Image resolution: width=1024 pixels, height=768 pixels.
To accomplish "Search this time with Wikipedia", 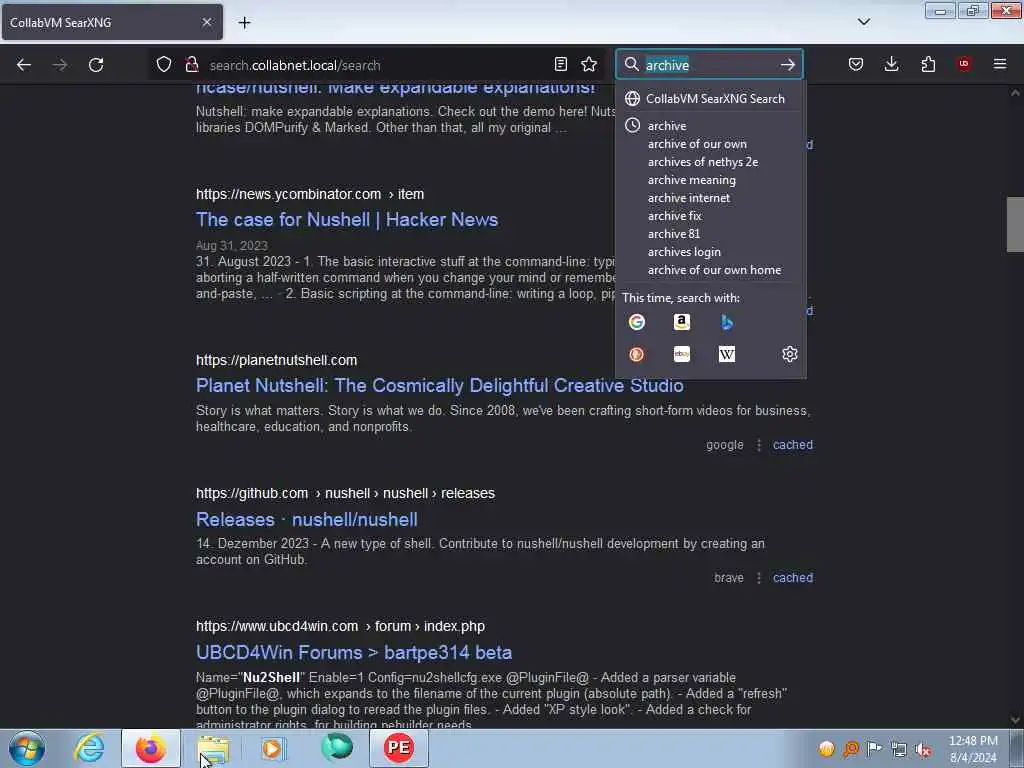I will (727, 354).
